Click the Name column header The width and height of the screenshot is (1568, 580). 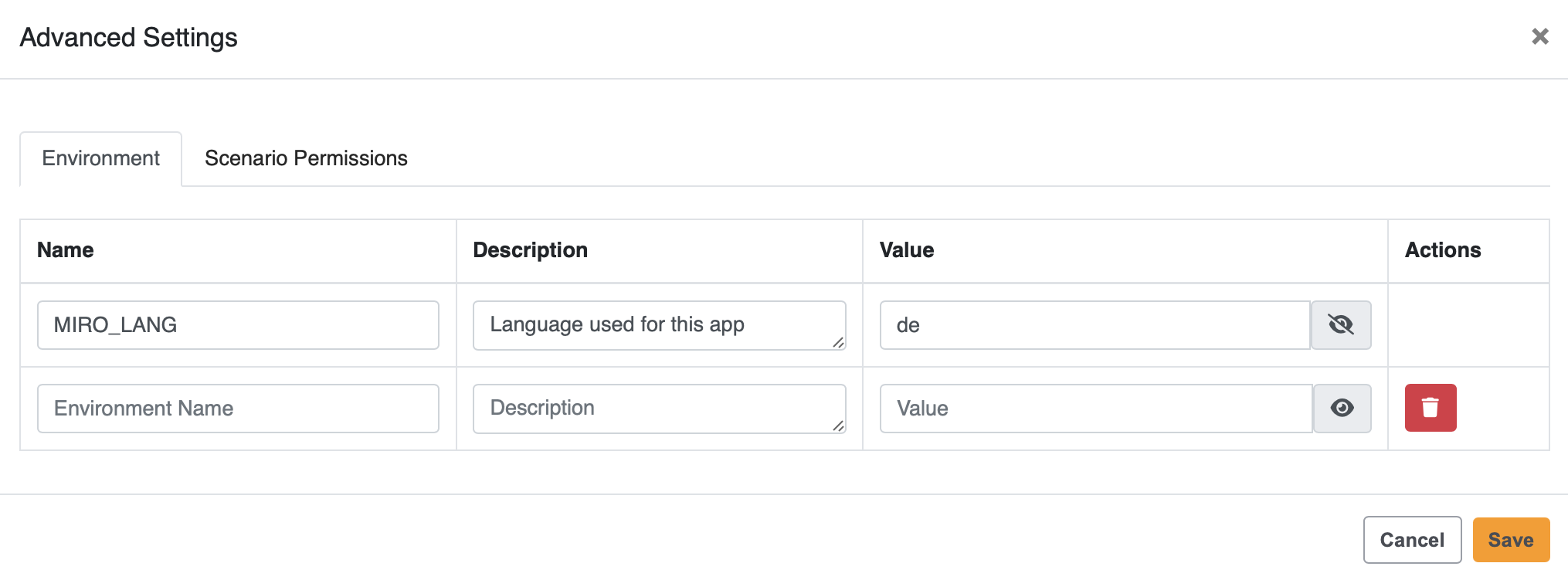66,250
